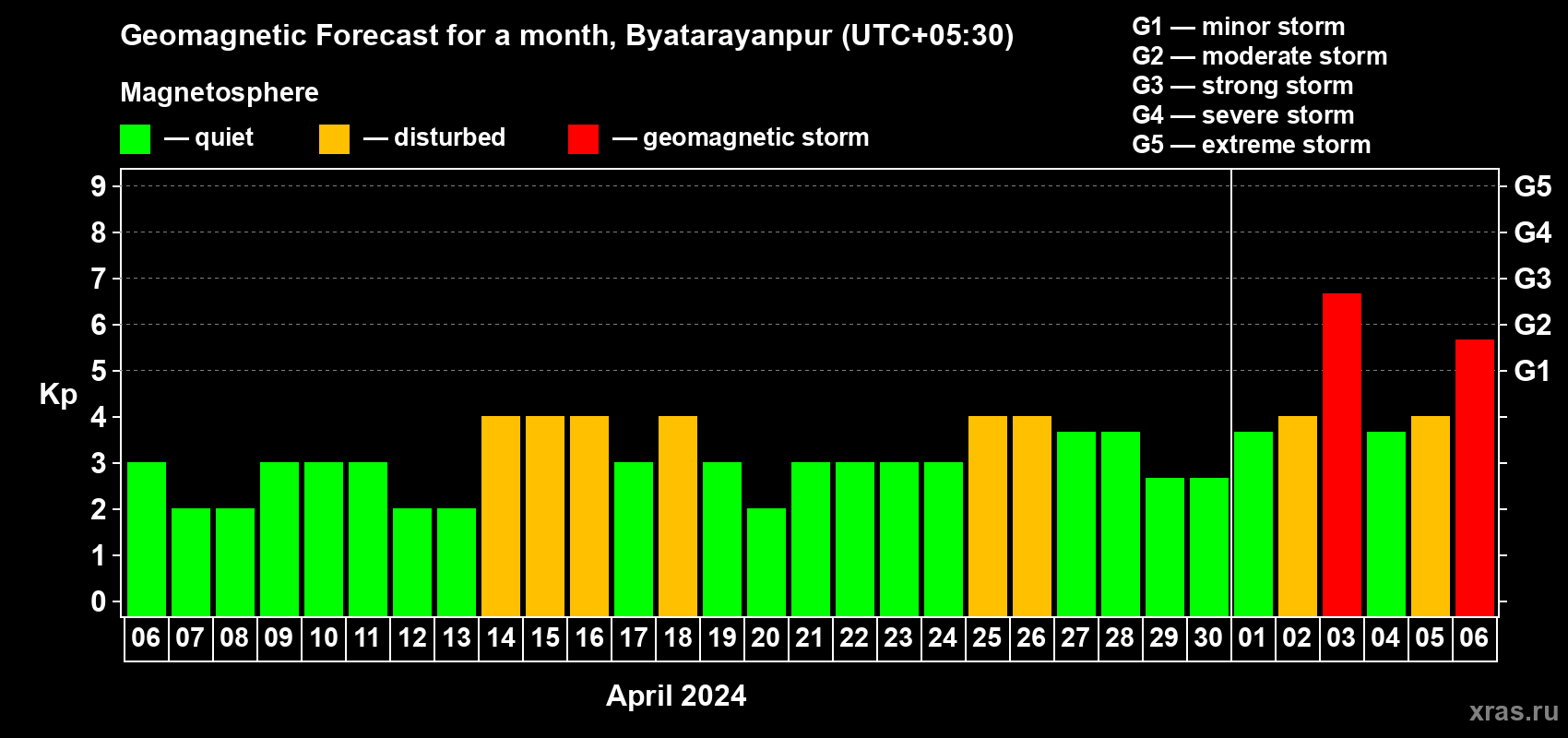Click the chart title Geomagnetic Forecast text
Image resolution: width=1568 pixels, height=738 pixels.
pos(567,36)
